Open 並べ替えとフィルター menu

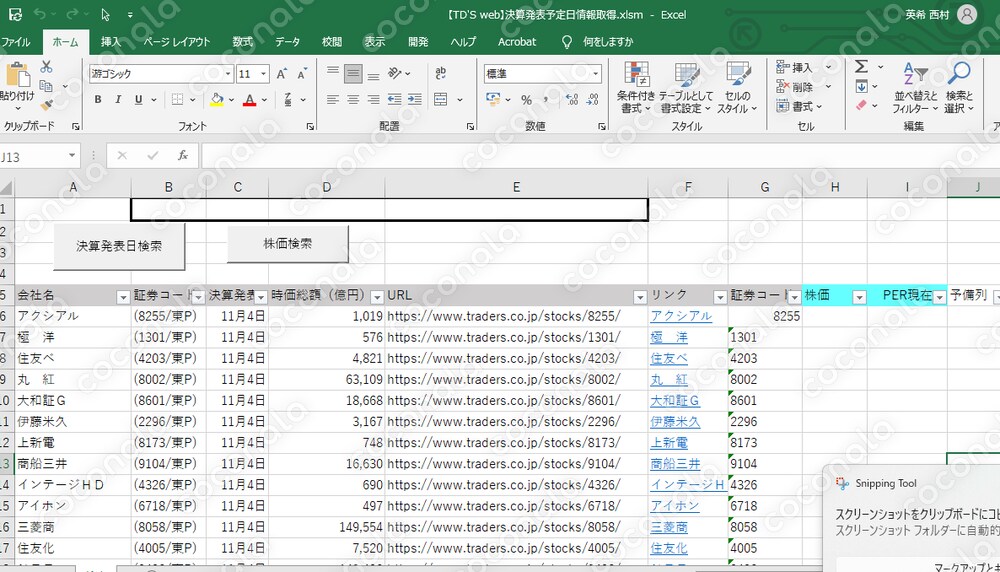click(915, 89)
